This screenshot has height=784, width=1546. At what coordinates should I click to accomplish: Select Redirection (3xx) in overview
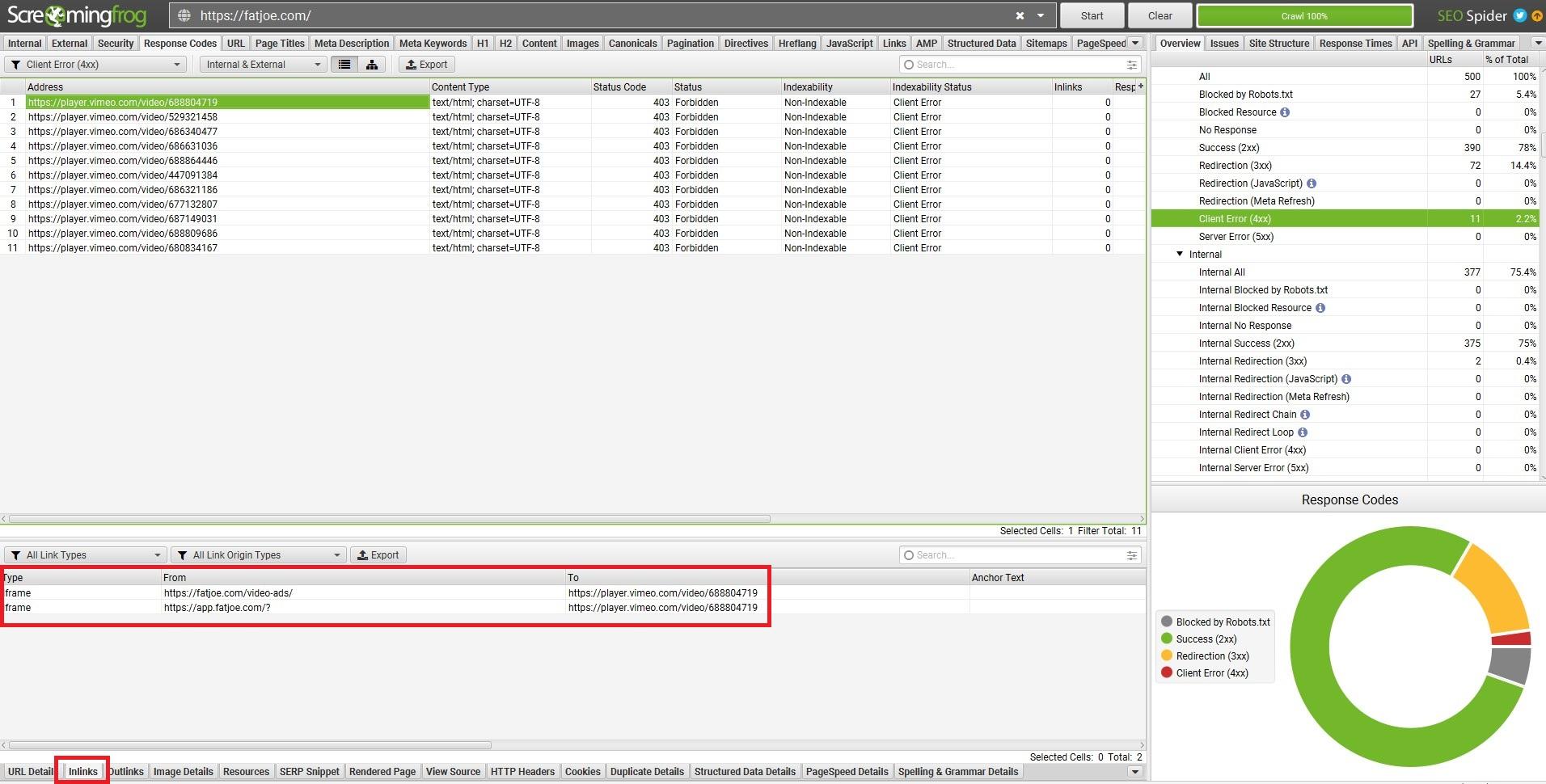[x=1345, y=166]
